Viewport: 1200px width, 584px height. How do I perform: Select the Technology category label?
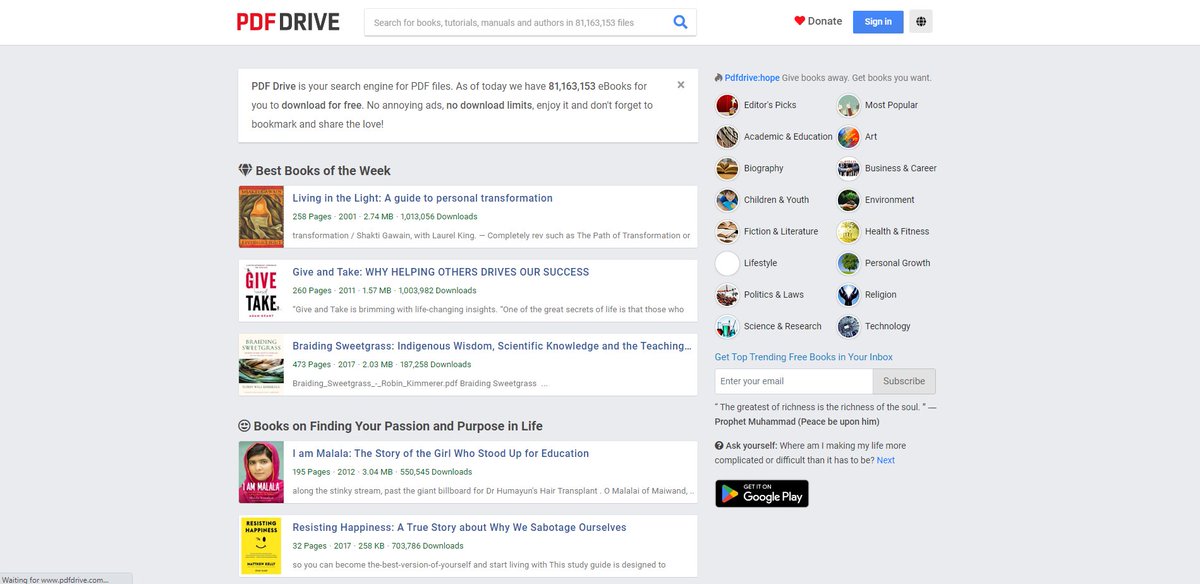pos(888,327)
